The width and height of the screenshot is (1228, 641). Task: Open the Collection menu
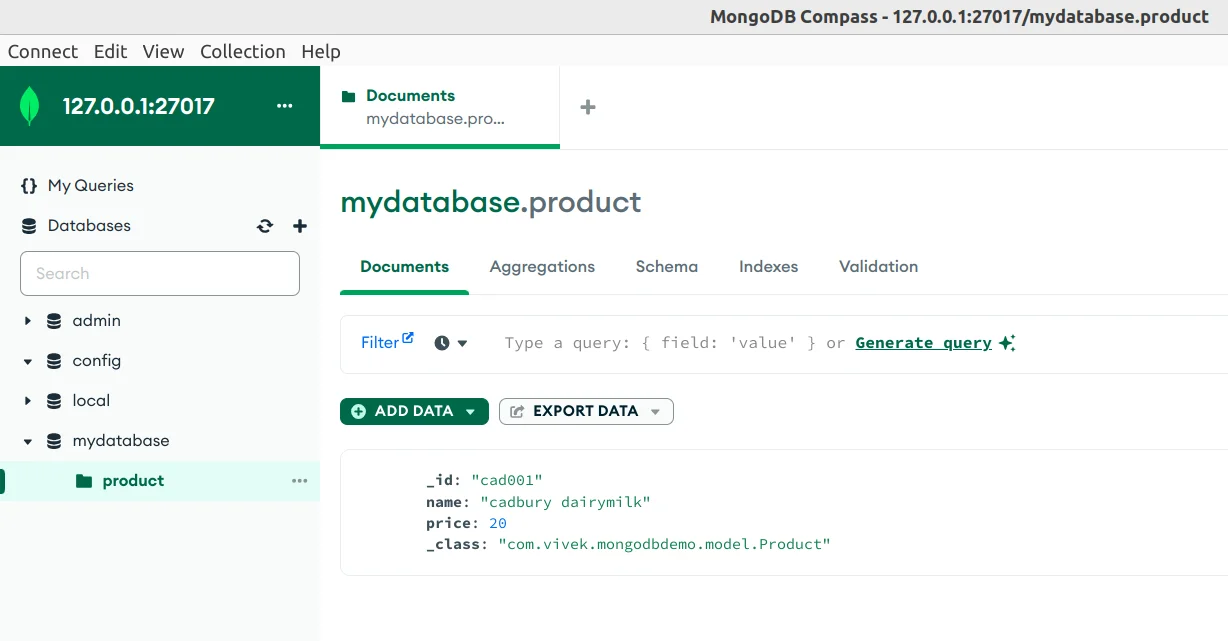pos(243,51)
